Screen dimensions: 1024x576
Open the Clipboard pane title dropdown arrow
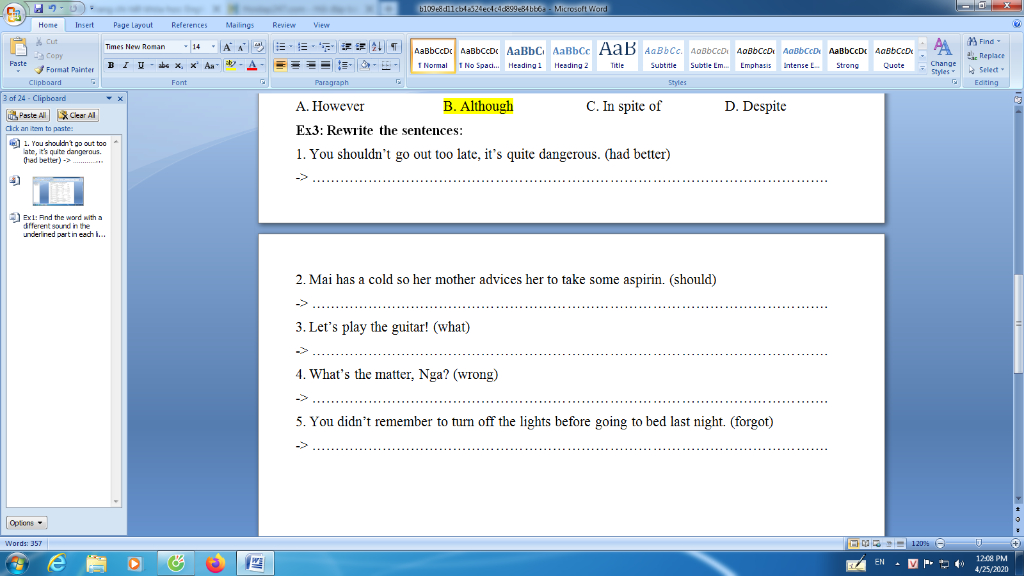tap(109, 99)
